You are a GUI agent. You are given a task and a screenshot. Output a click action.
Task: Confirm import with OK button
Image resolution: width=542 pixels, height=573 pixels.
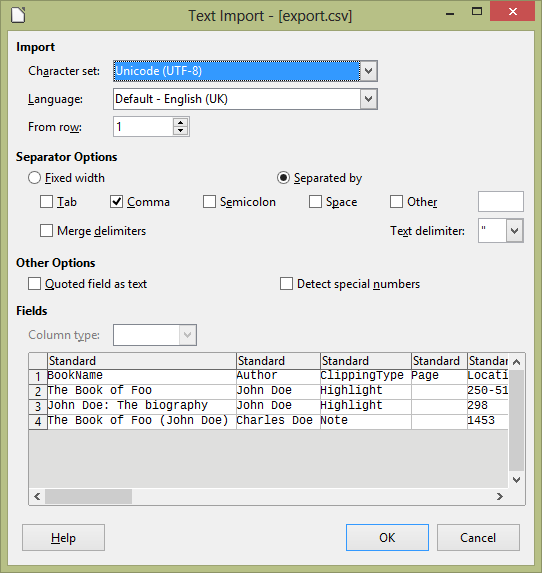tap(387, 538)
